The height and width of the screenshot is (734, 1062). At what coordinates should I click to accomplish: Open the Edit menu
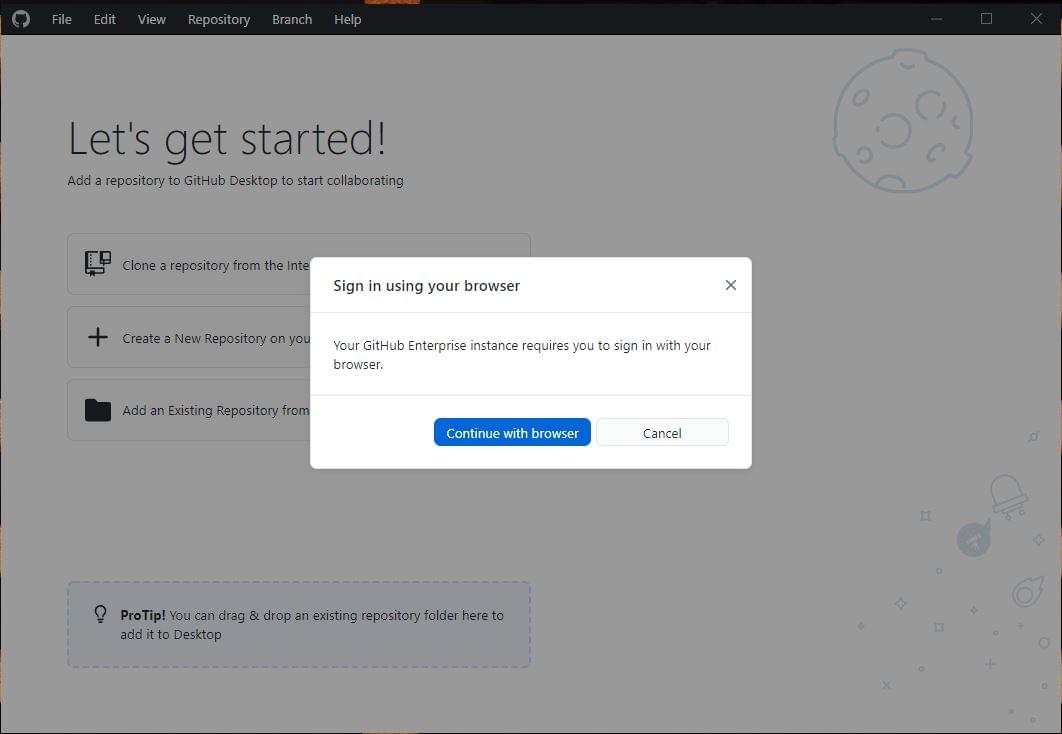pos(104,20)
